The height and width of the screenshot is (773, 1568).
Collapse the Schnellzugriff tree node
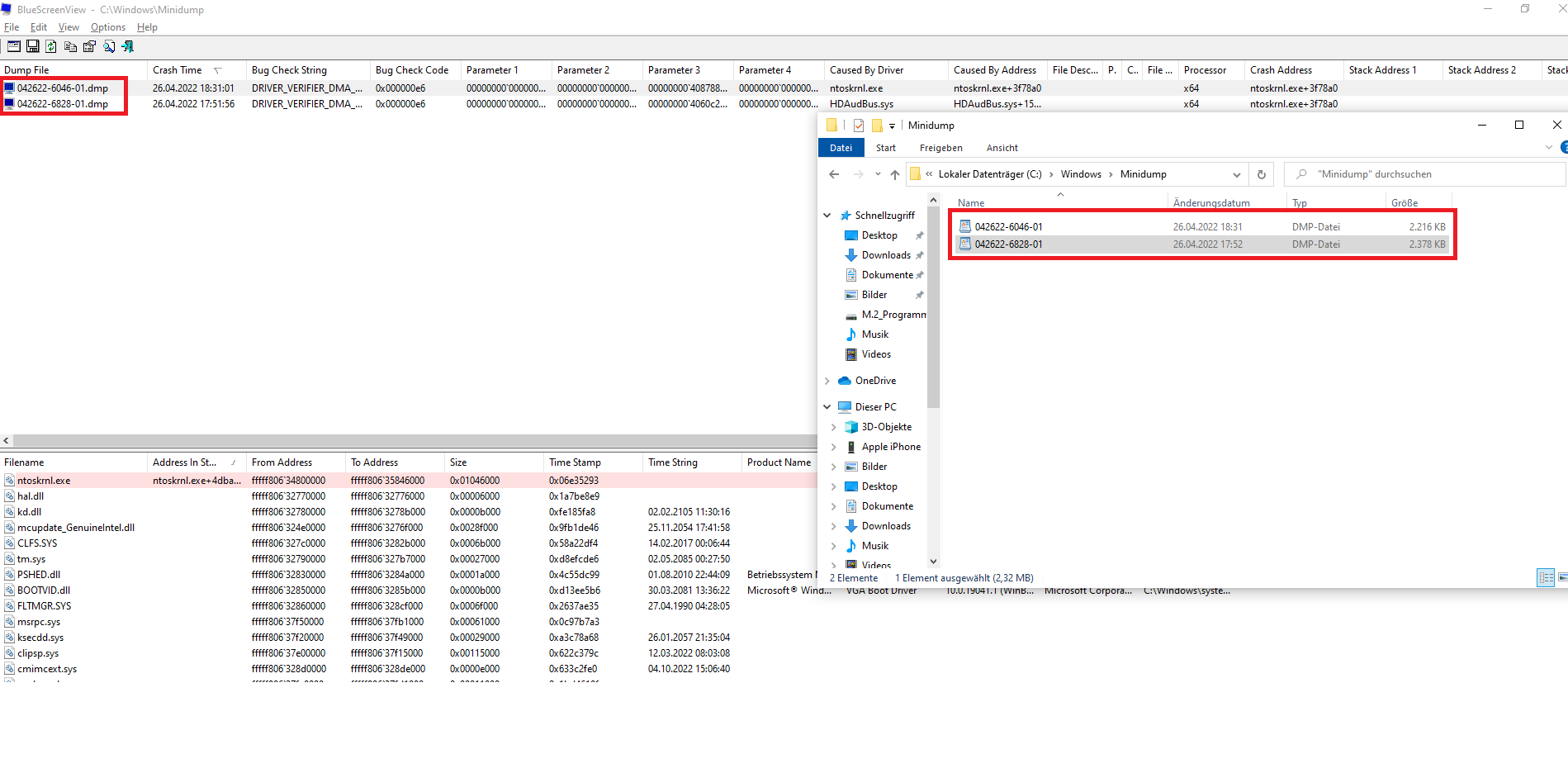coord(827,216)
